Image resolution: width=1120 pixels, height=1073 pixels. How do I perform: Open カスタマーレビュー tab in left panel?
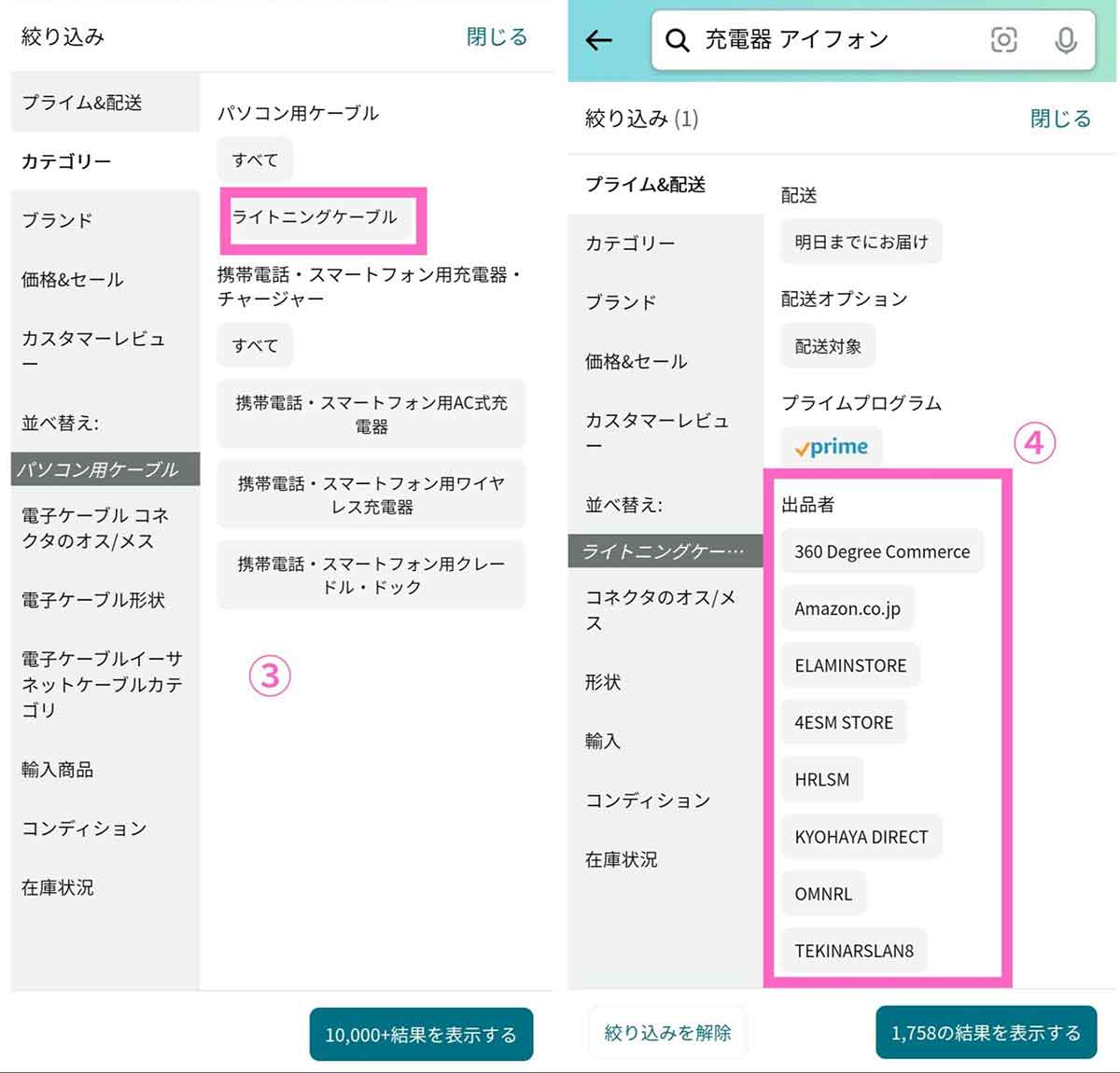point(105,350)
